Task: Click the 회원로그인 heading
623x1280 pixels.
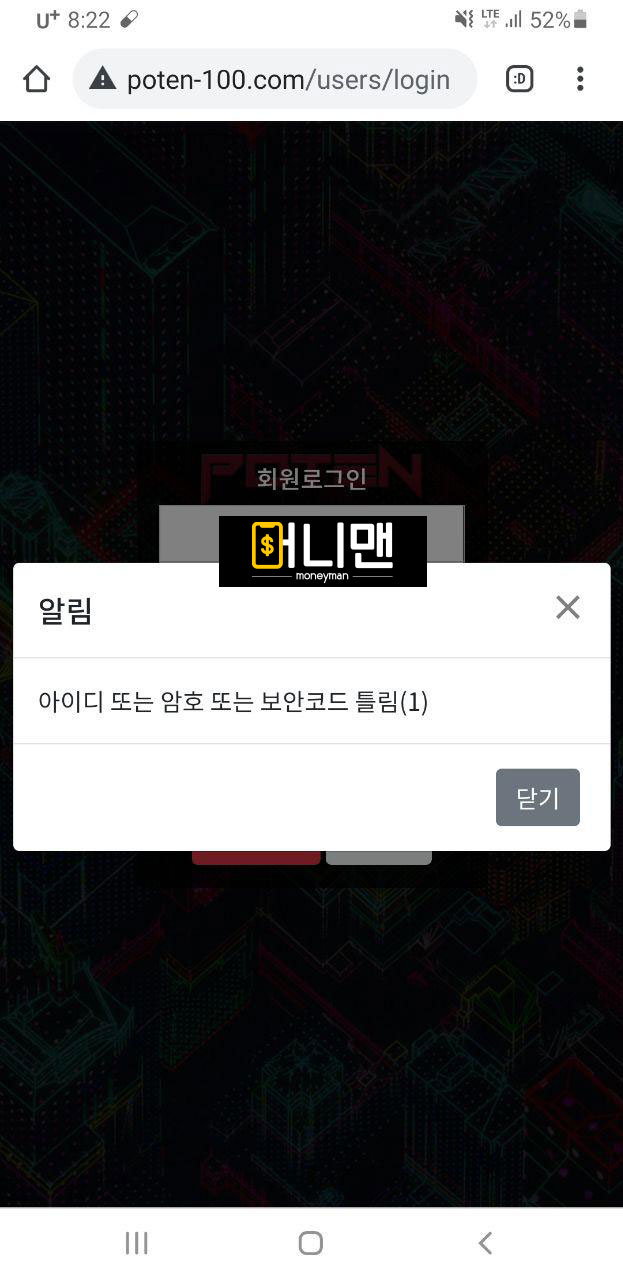Action: click(x=312, y=479)
